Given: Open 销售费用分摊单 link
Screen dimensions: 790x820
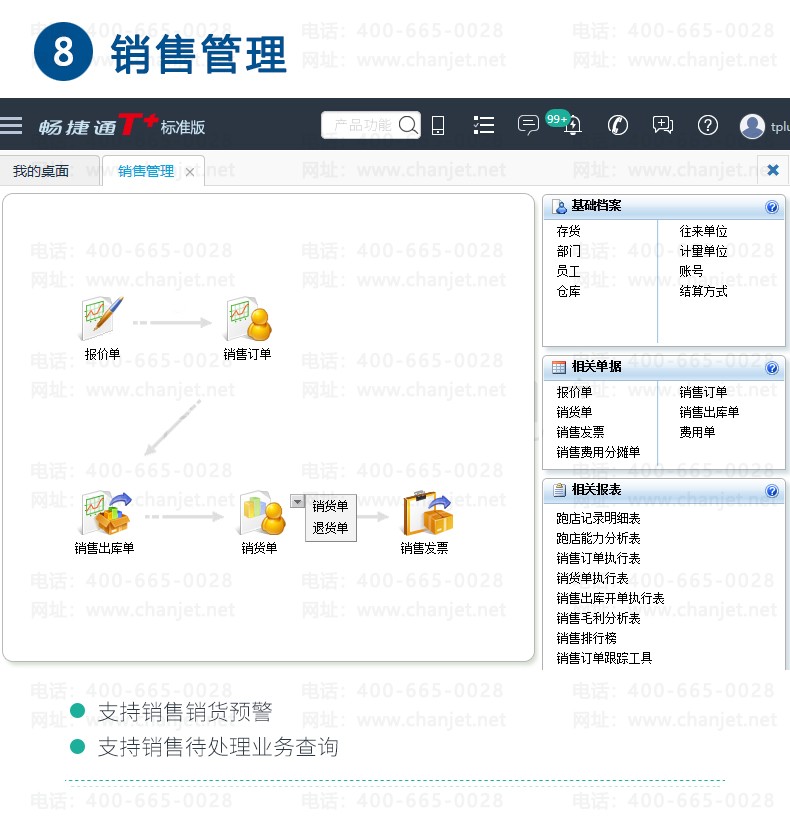Looking at the screenshot, I should point(598,452).
